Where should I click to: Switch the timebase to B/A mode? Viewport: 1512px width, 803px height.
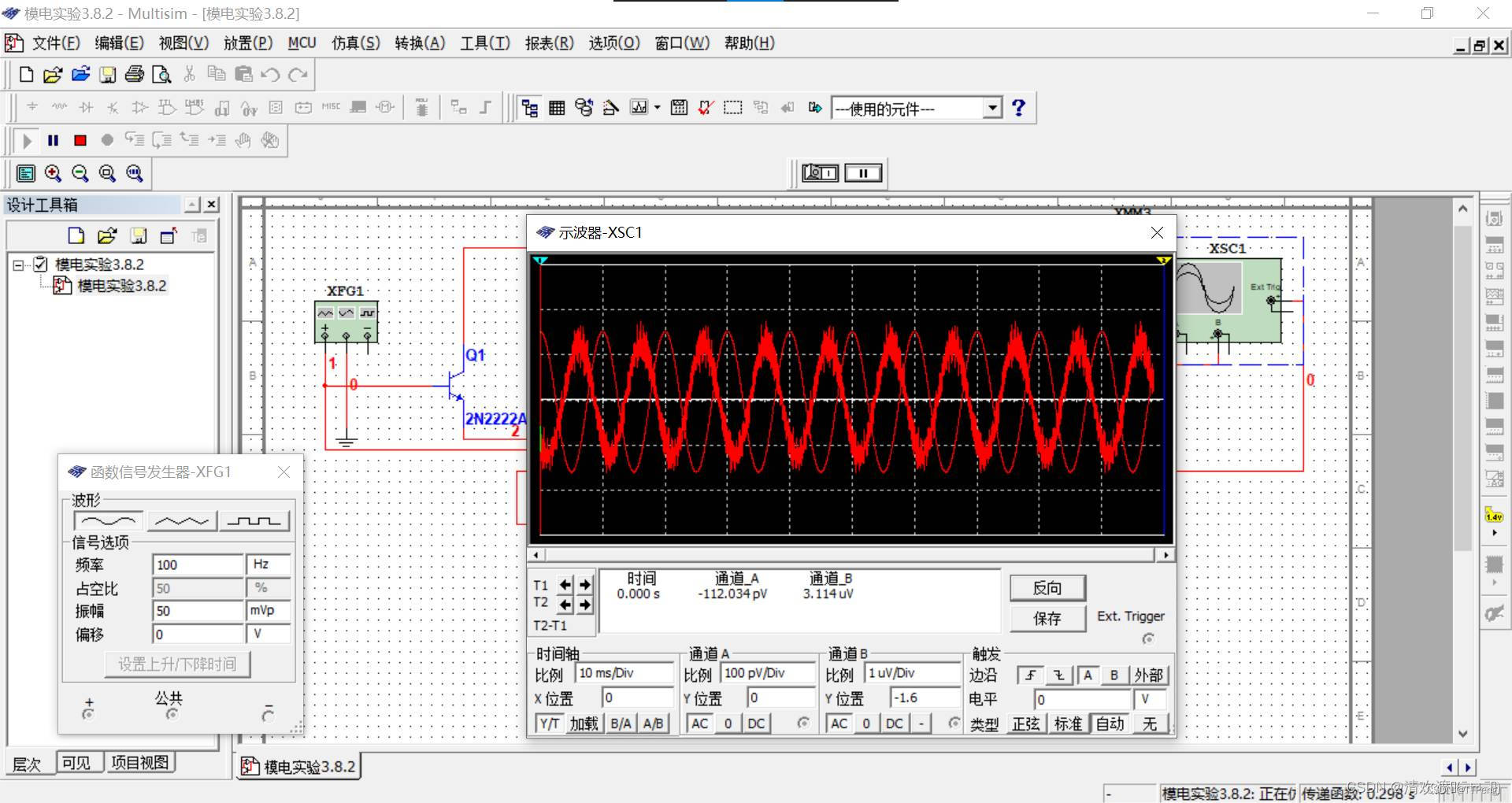[621, 723]
